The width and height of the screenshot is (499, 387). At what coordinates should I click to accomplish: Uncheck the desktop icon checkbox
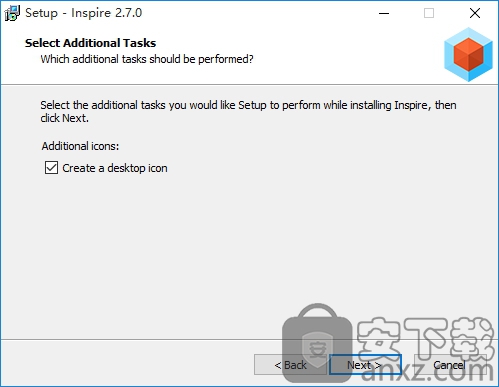point(51,168)
